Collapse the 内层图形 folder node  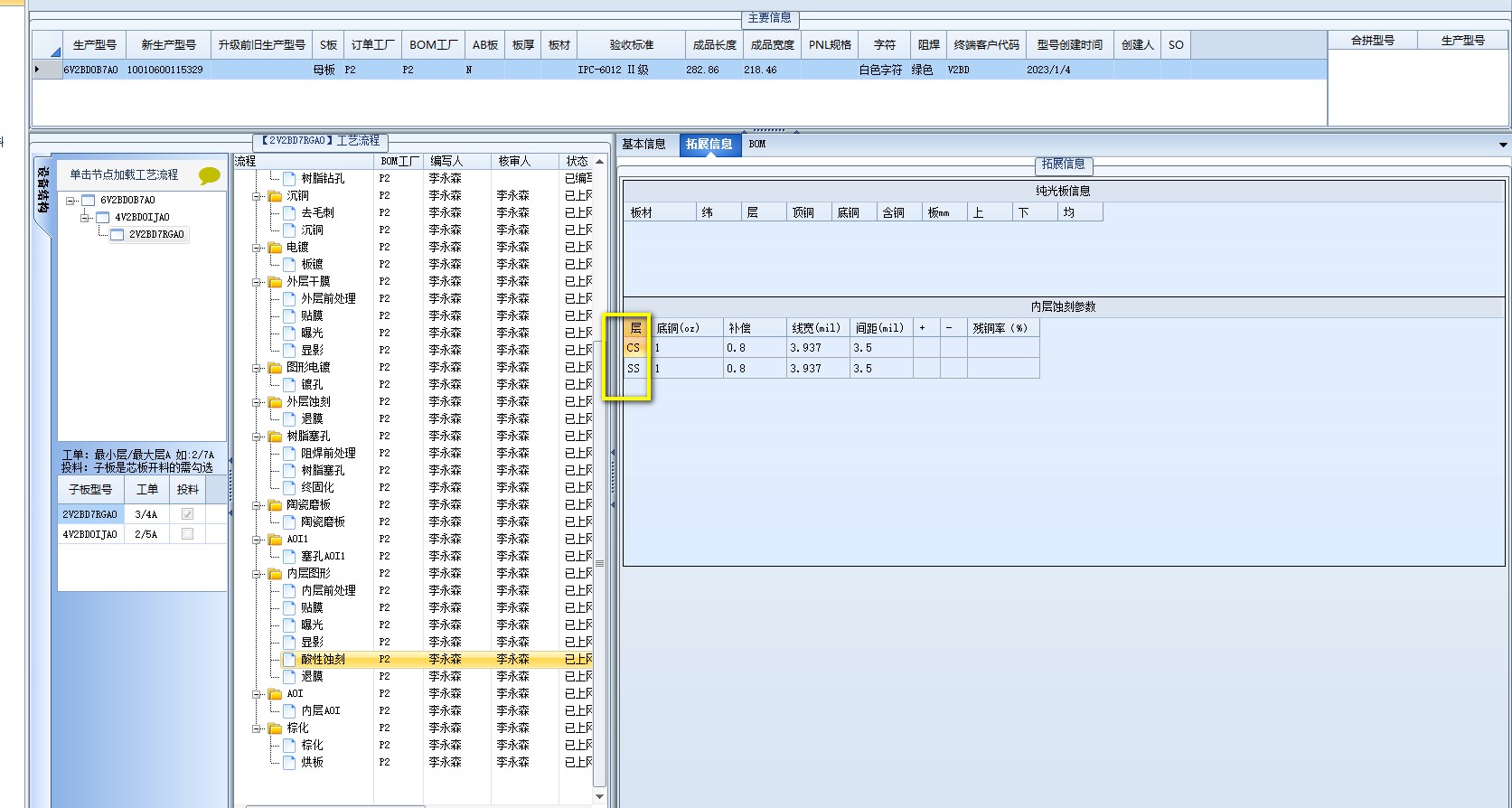pyautogui.click(x=257, y=573)
